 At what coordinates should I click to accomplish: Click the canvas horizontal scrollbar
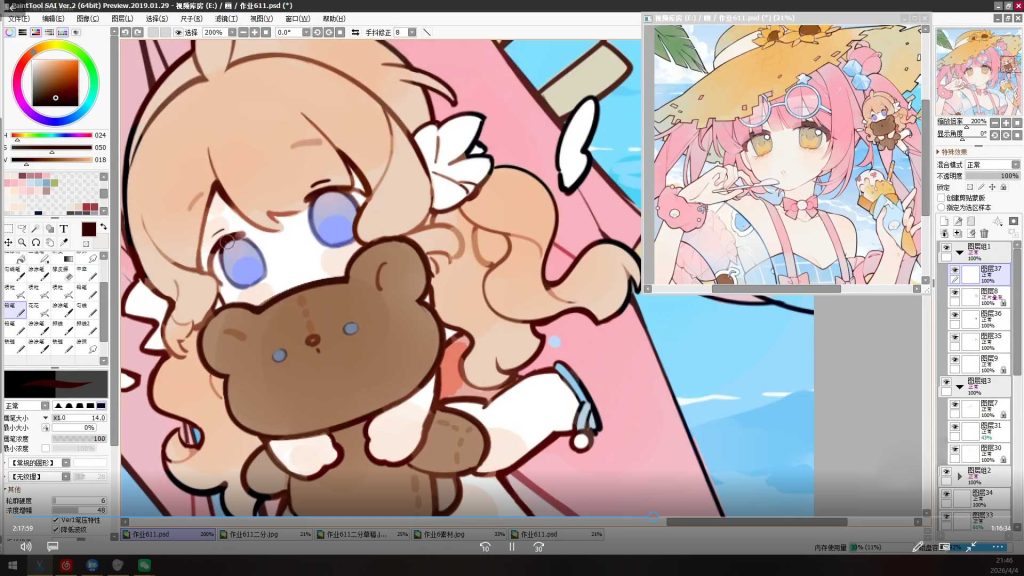tap(521, 522)
